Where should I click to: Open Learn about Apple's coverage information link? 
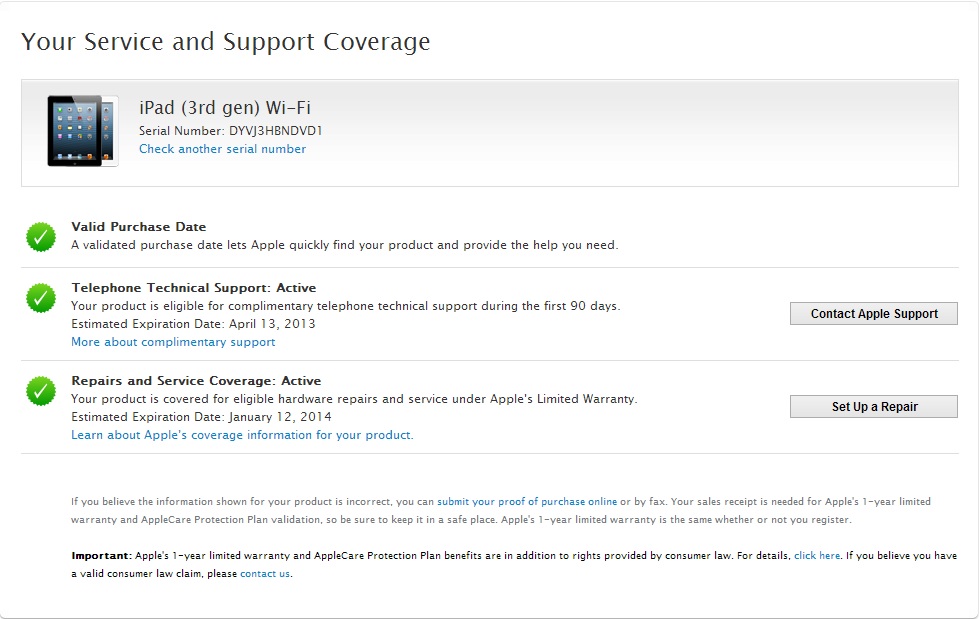click(242, 435)
